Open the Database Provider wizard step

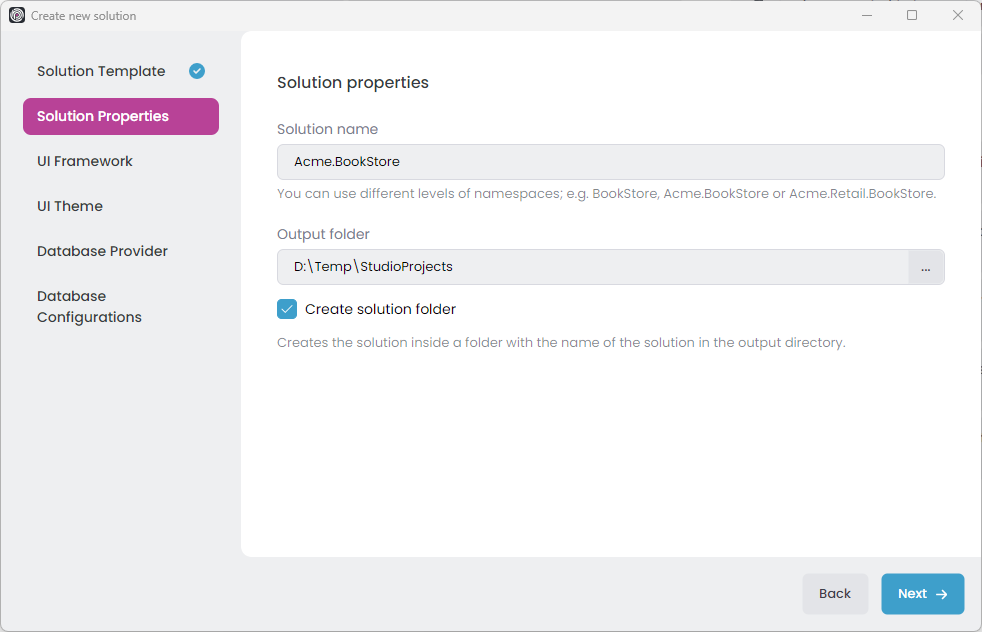pyautogui.click(x=102, y=251)
